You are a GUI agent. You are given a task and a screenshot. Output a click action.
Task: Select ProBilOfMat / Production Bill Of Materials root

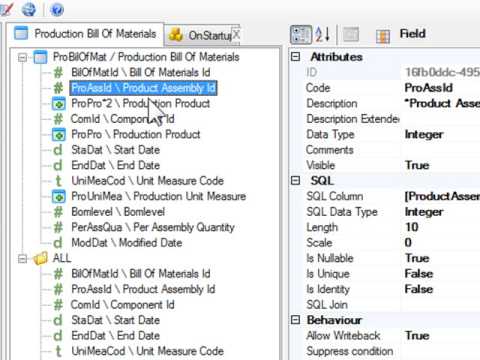tap(146, 57)
